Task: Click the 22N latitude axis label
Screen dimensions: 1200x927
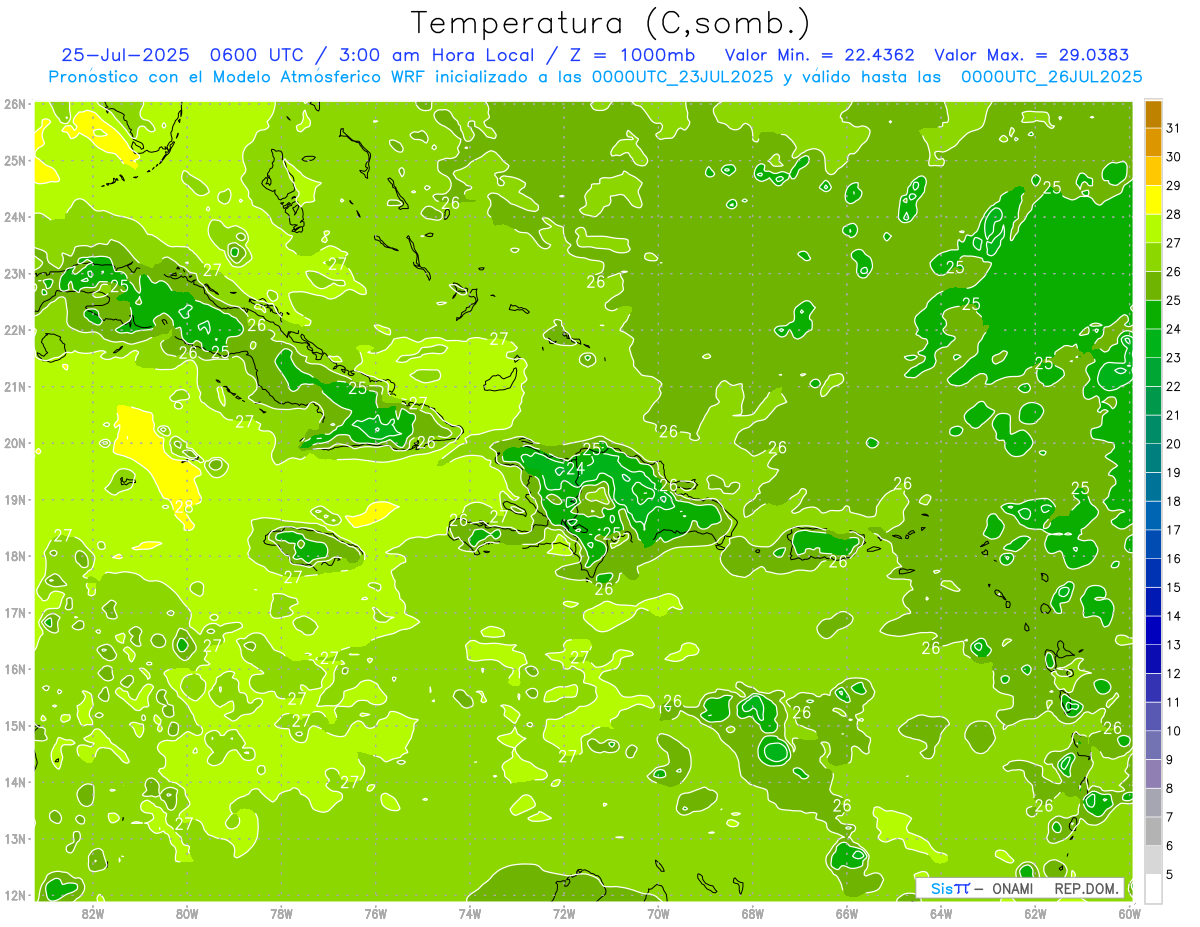Action: [x=14, y=330]
